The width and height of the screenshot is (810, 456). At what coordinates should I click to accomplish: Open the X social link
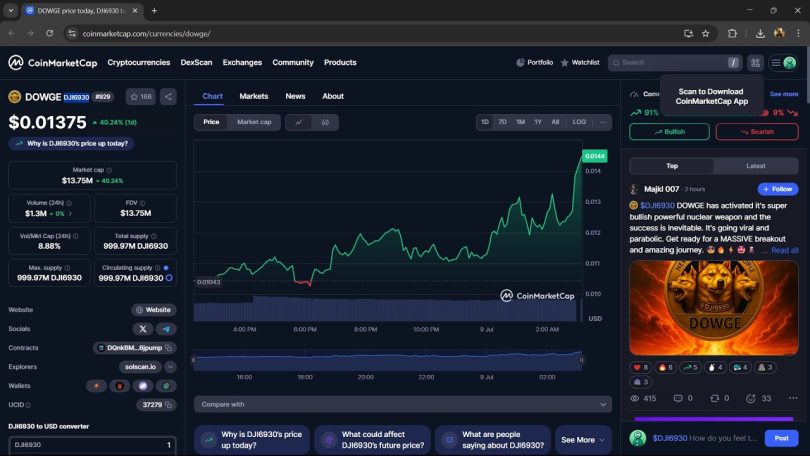[x=143, y=329]
